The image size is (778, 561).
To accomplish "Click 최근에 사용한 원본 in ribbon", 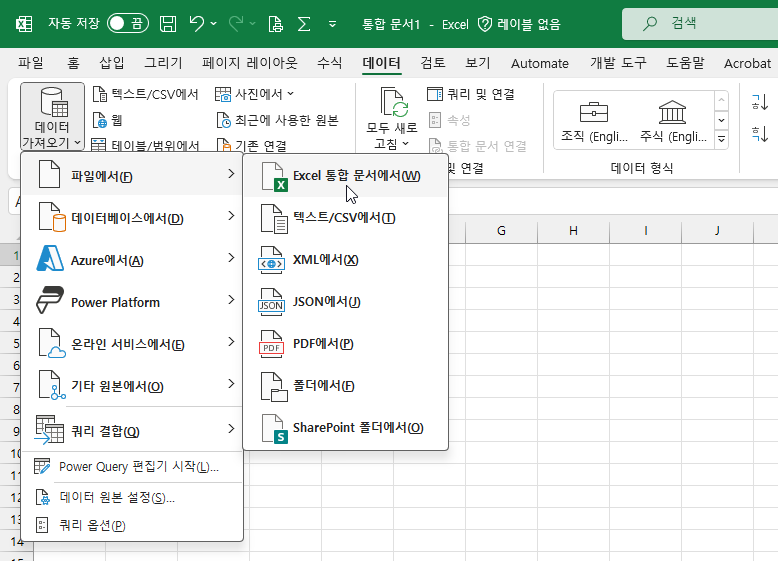I will coord(278,120).
